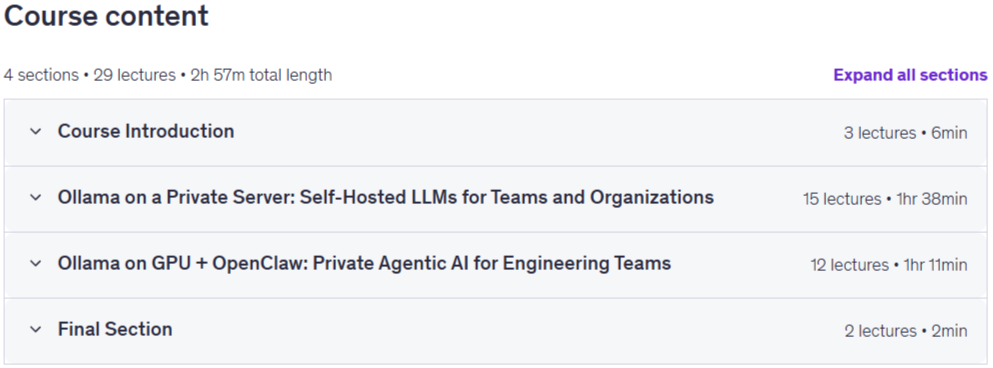Click the 4 sections summary text
Screen dimensions: 993x368
41,75
